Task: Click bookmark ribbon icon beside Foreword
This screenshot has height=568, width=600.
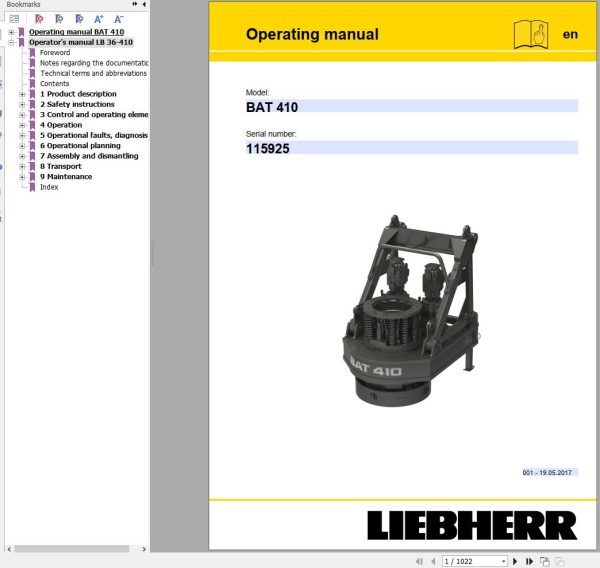Action: click(x=33, y=53)
